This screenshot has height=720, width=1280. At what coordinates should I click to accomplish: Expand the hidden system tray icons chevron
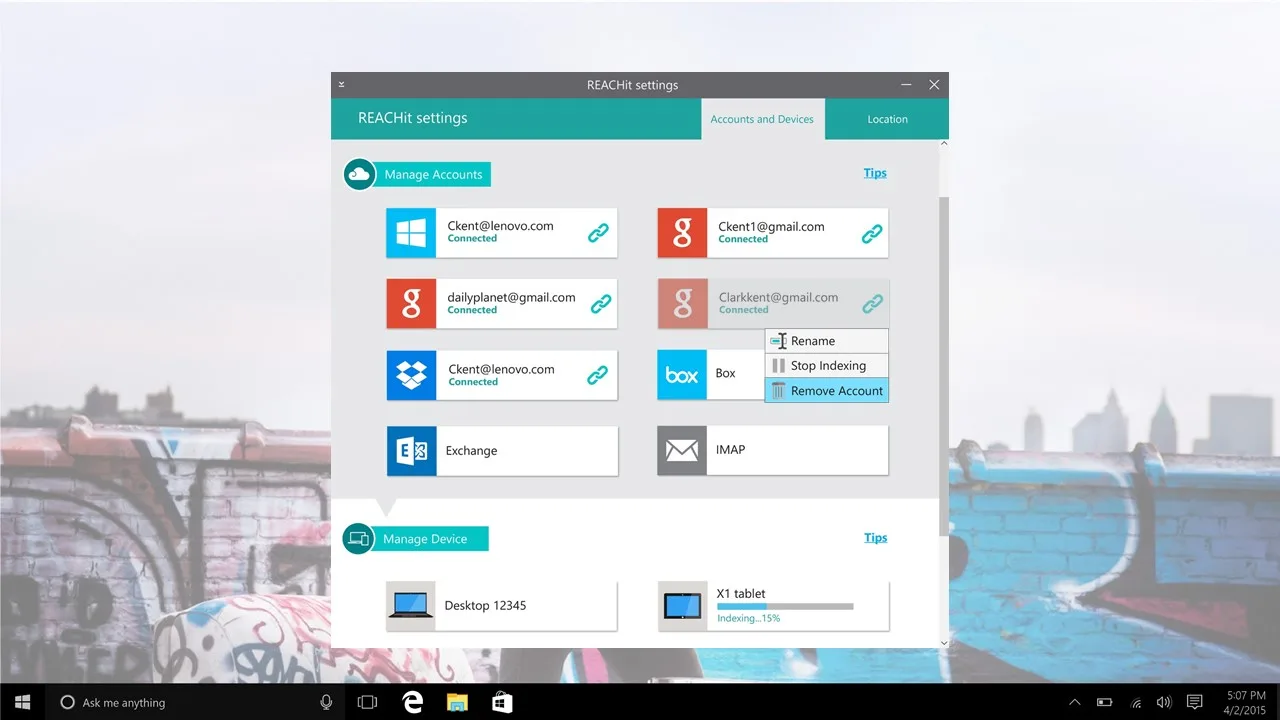point(1075,703)
